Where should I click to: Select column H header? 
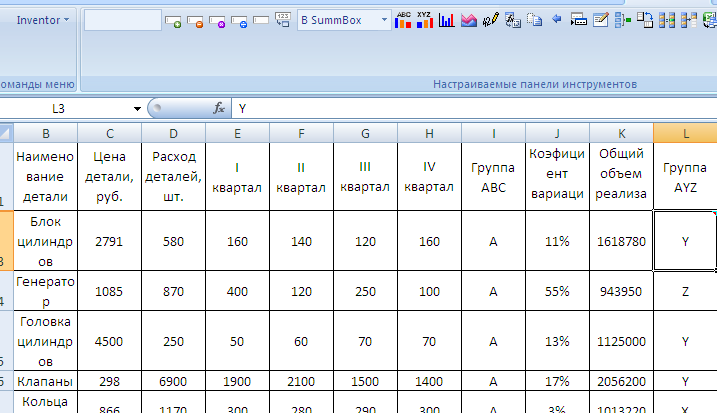(x=429, y=134)
